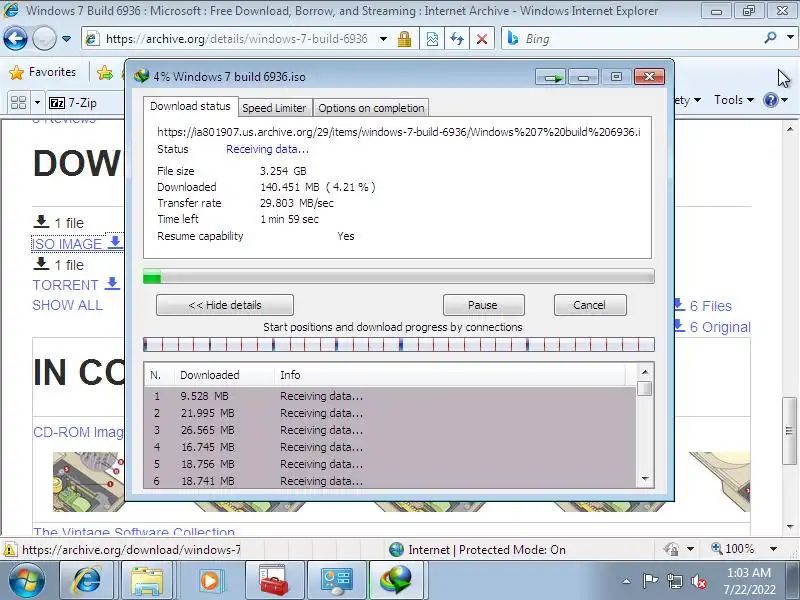Click the add to favorites bar icon
The height and width of the screenshot is (600, 800).
point(105,73)
